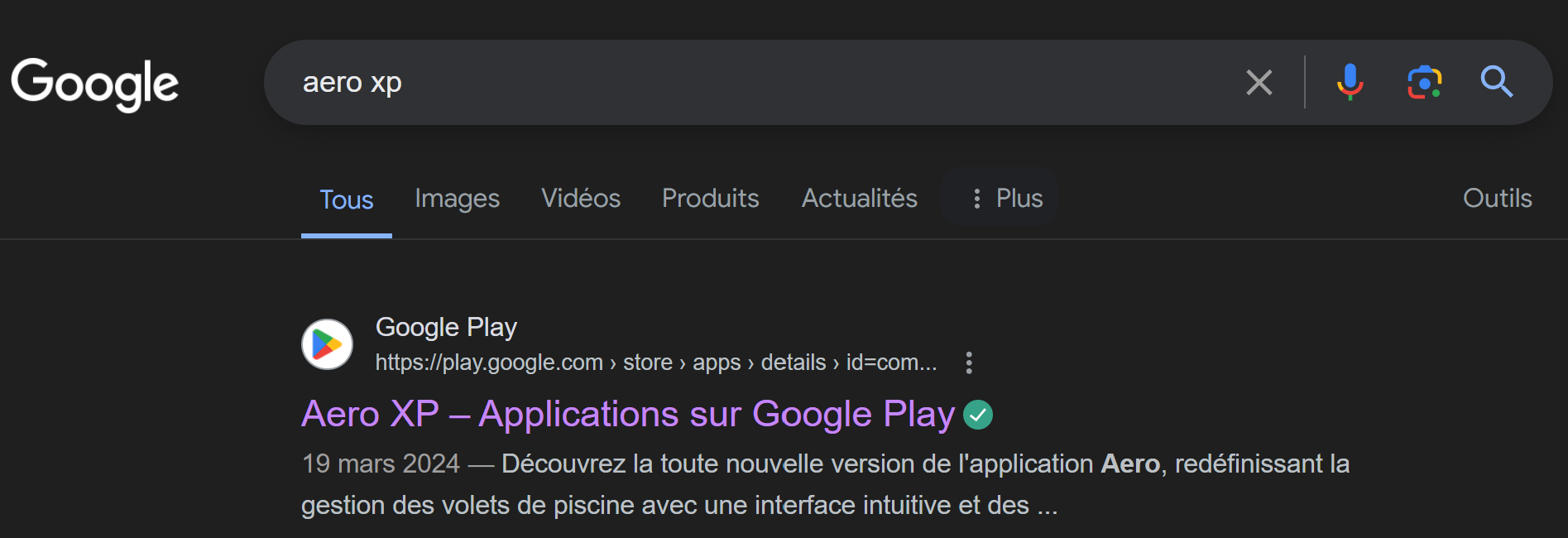
Task: Expand the Plus filters dropdown
Action: click(1000, 198)
